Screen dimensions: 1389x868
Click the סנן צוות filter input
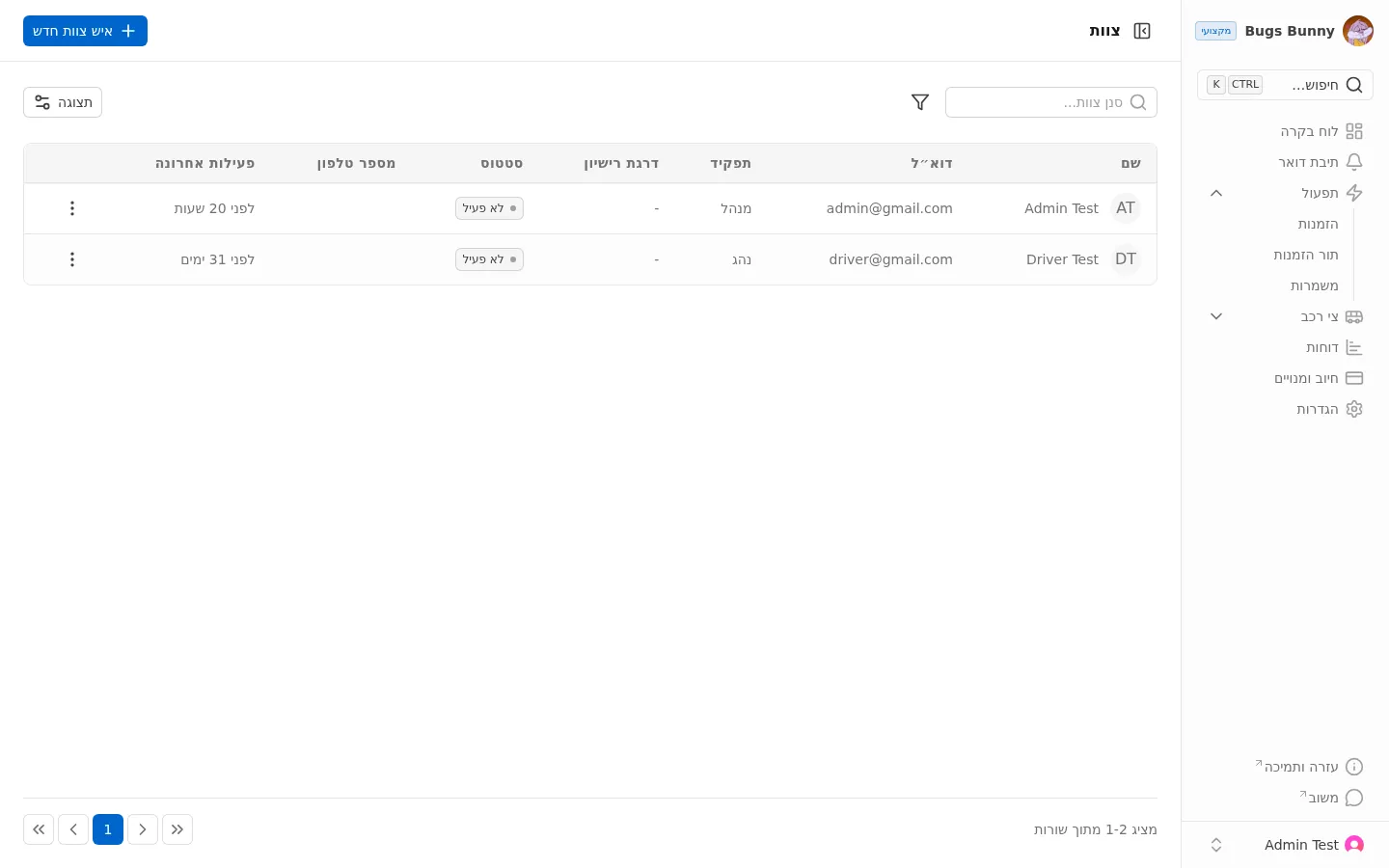point(1051,102)
